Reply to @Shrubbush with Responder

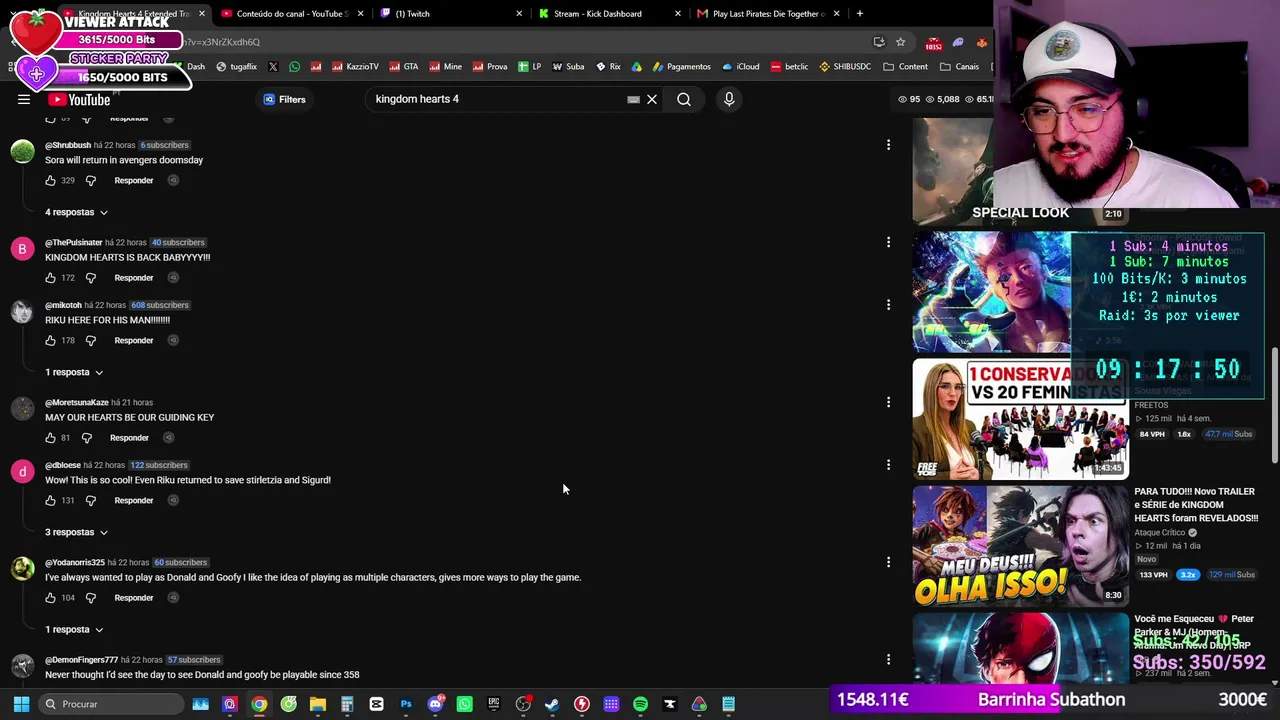coord(133,180)
